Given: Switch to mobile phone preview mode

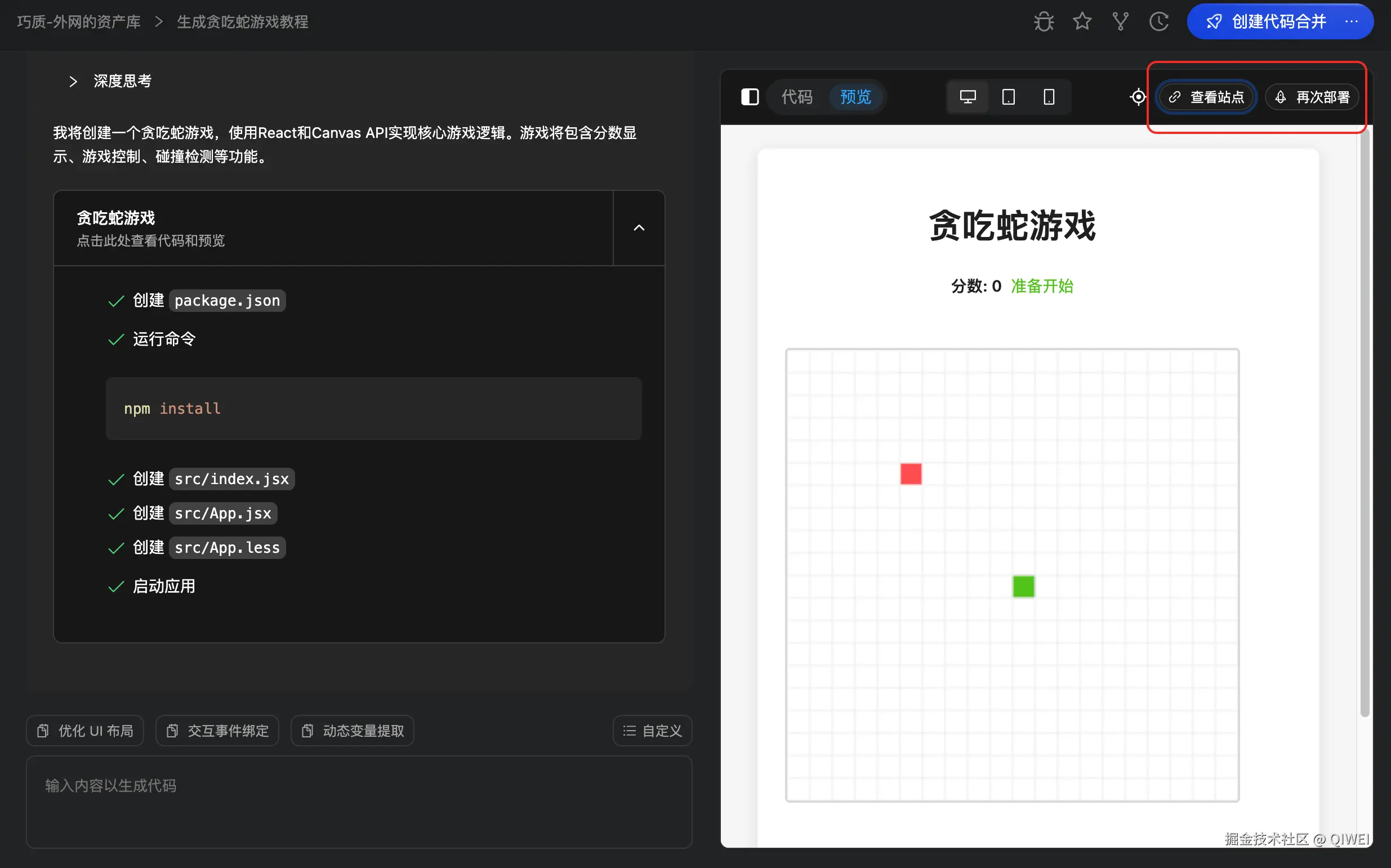Looking at the screenshot, I should tap(1049, 97).
